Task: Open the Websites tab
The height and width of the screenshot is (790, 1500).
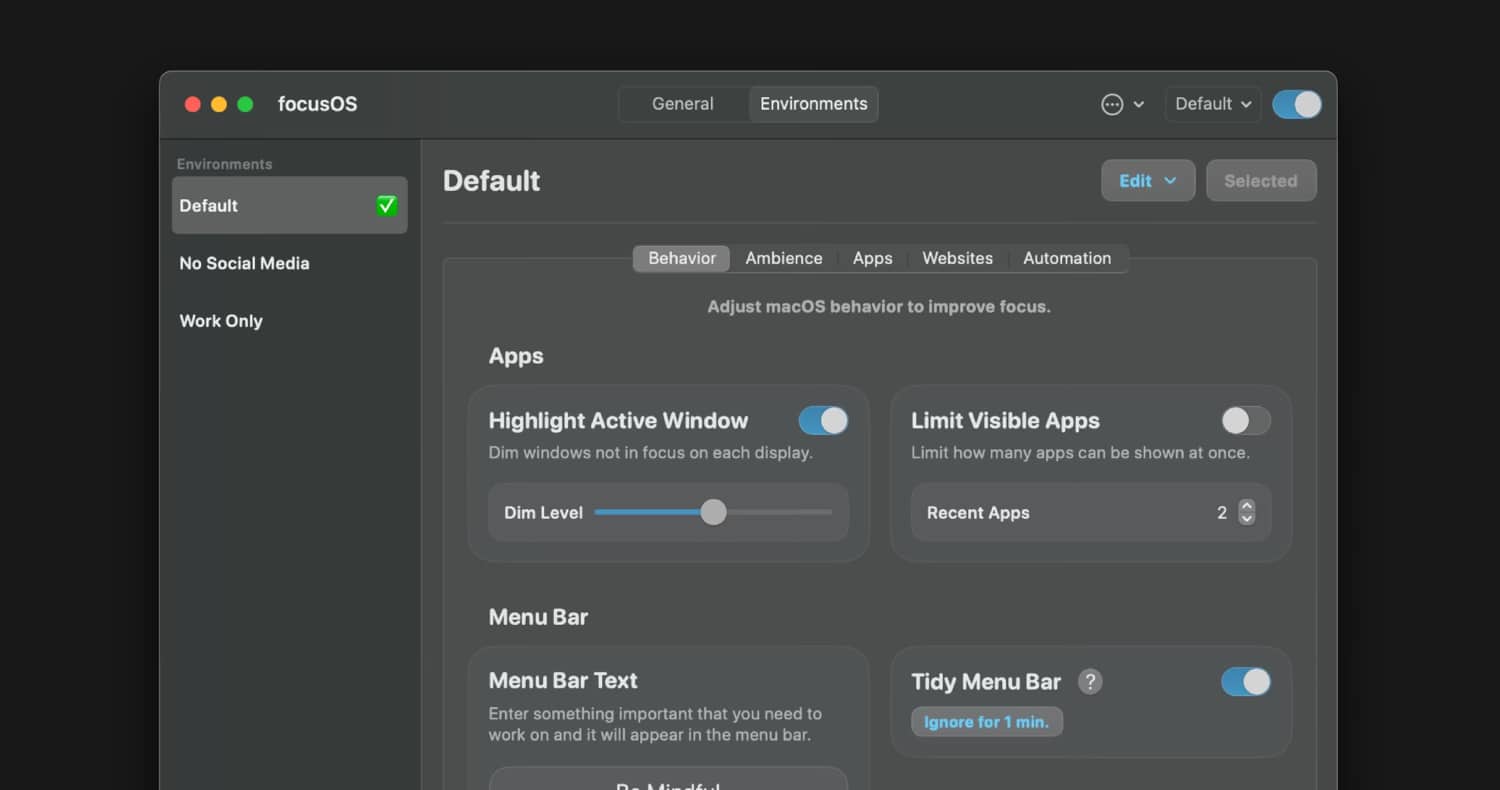Action: pyautogui.click(x=957, y=258)
